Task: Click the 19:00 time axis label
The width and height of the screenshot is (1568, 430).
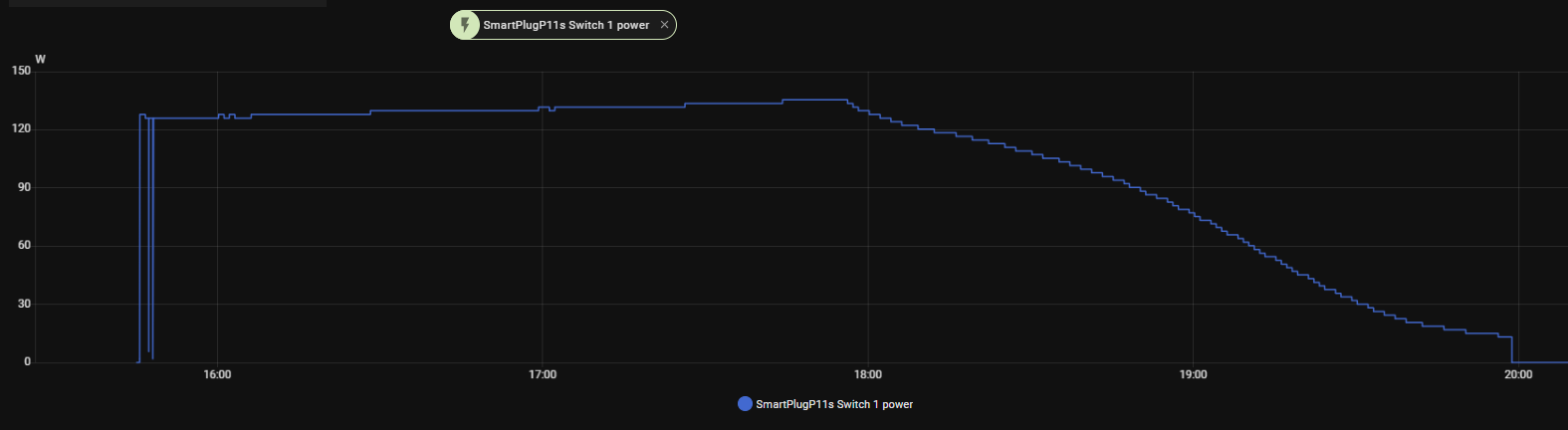Action: pos(1193,374)
